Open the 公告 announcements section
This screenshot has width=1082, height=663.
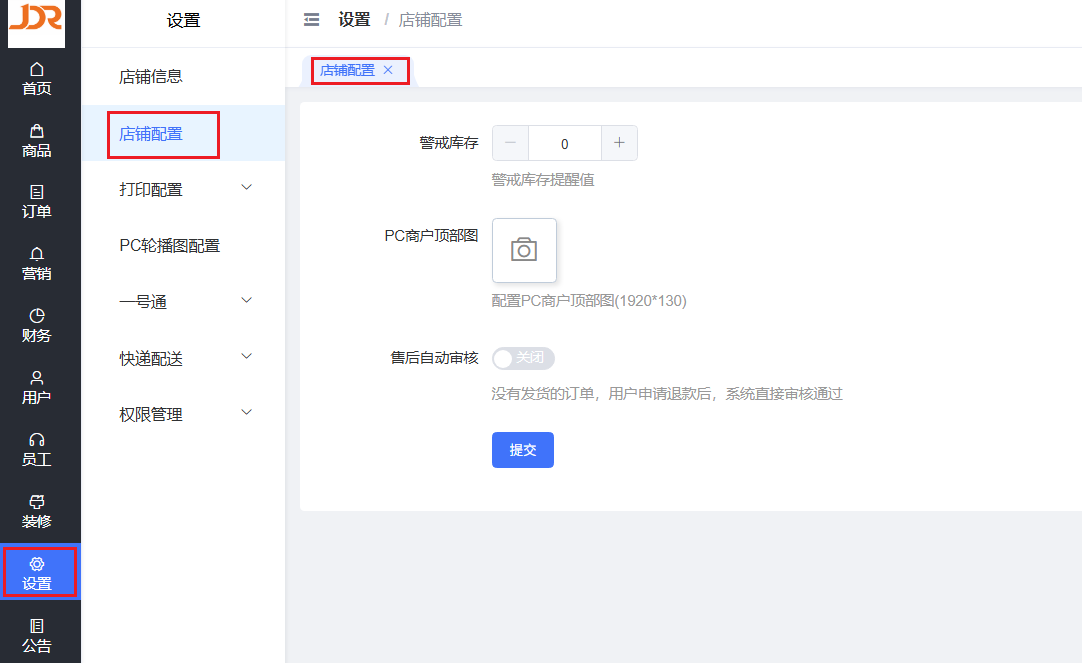37,636
